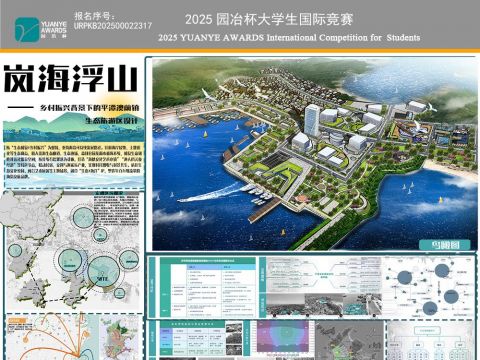Open the purple-blue heat map diagram
The height and width of the screenshot is (360, 480).
tap(283, 337)
